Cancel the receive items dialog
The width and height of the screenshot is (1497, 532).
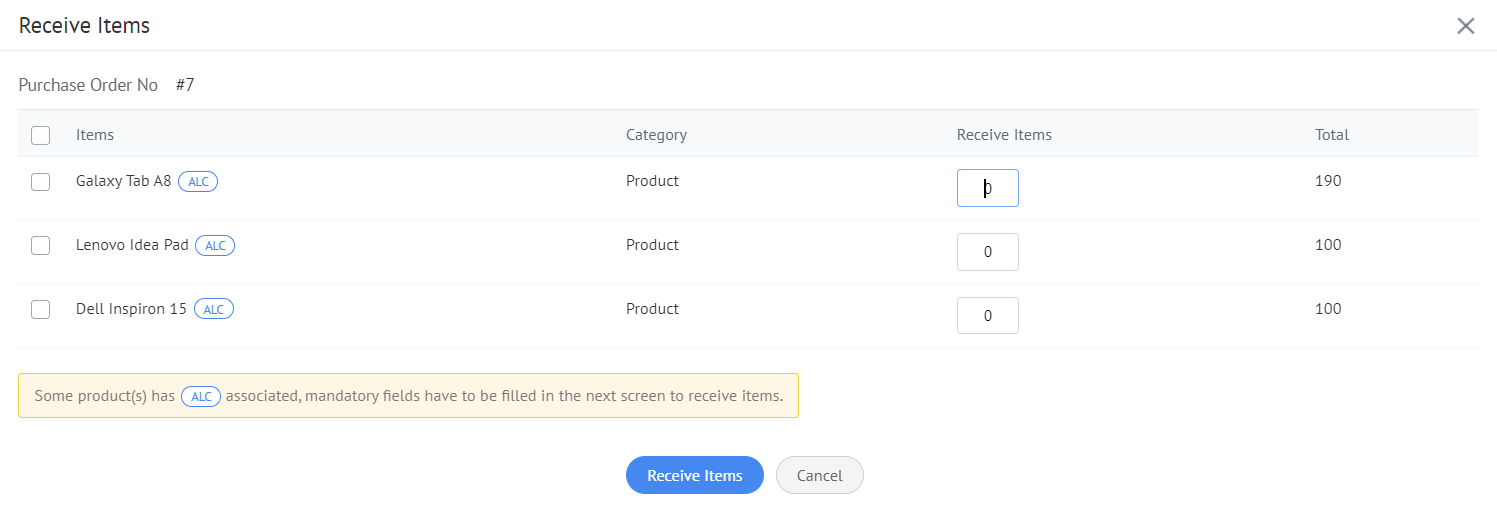819,476
